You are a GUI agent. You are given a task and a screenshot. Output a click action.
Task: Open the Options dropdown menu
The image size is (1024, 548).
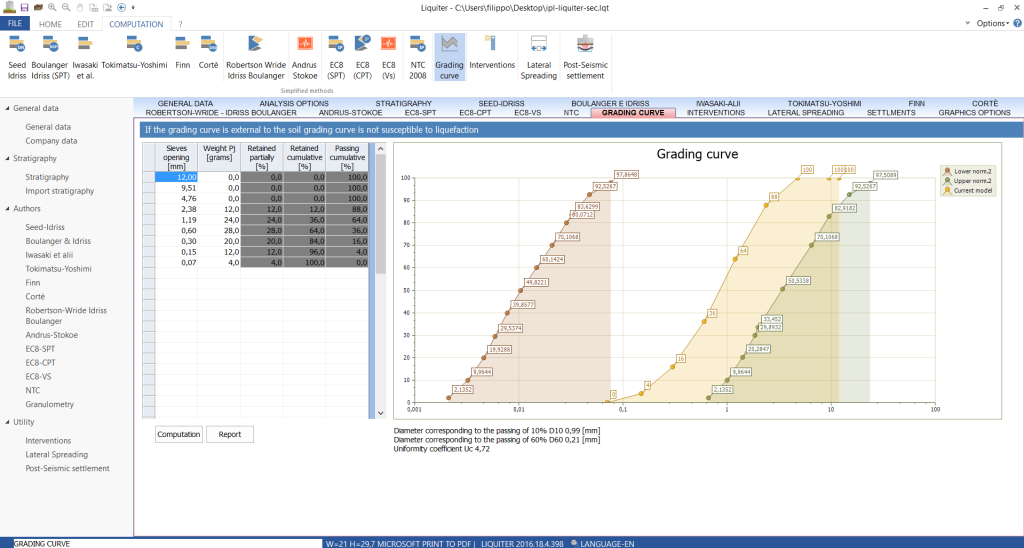[x=992, y=23]
